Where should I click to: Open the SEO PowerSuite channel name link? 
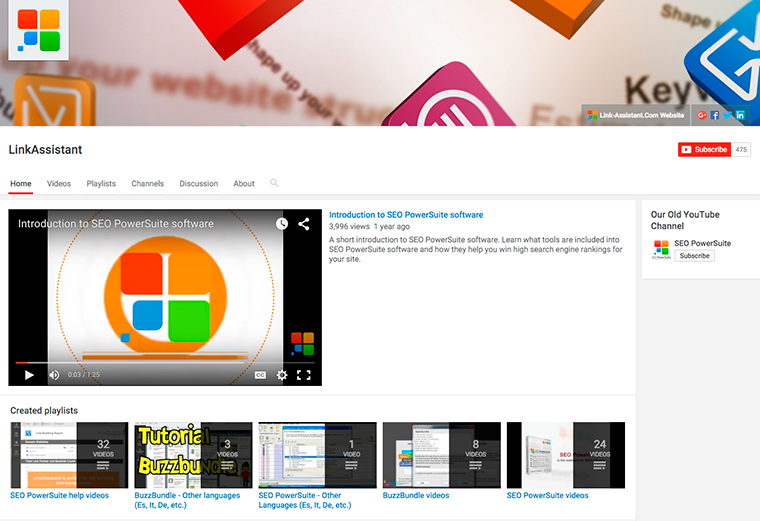pyautogui.click(x=703, y=243)
